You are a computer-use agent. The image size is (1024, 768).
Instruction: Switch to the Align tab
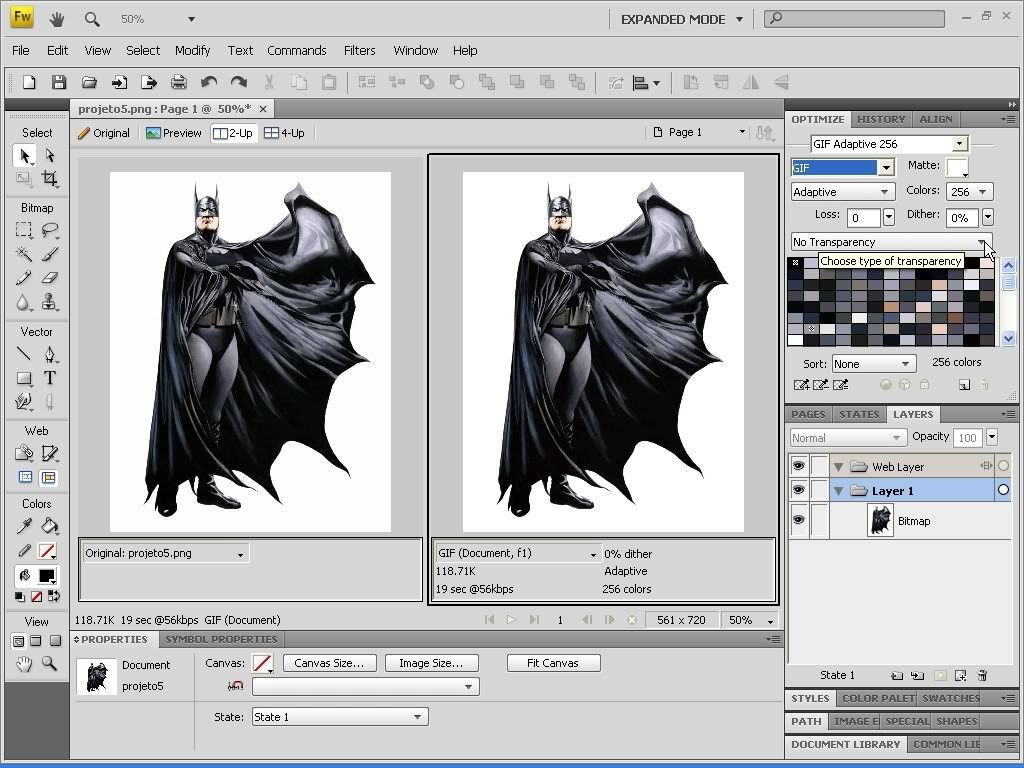click(936, 120)
